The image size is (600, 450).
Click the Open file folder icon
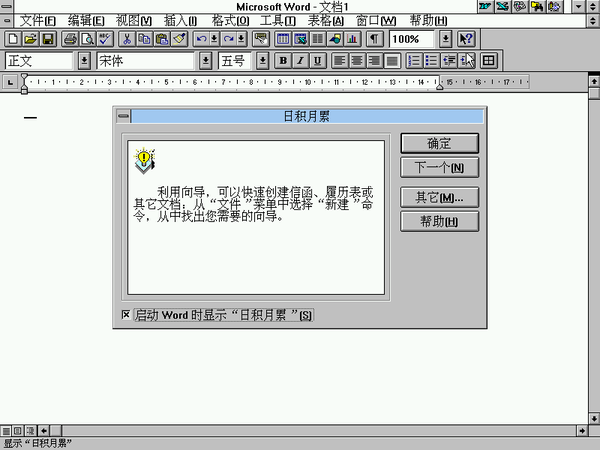tap(31, 39)
